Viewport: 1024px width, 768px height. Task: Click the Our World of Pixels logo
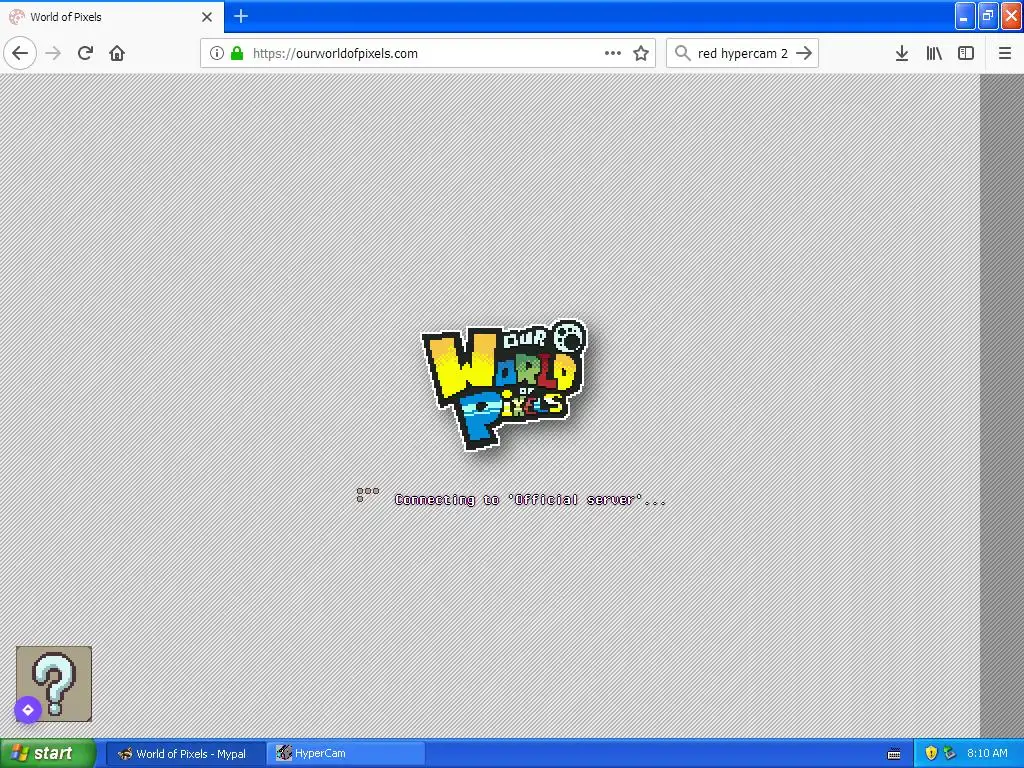pos(505,385)
